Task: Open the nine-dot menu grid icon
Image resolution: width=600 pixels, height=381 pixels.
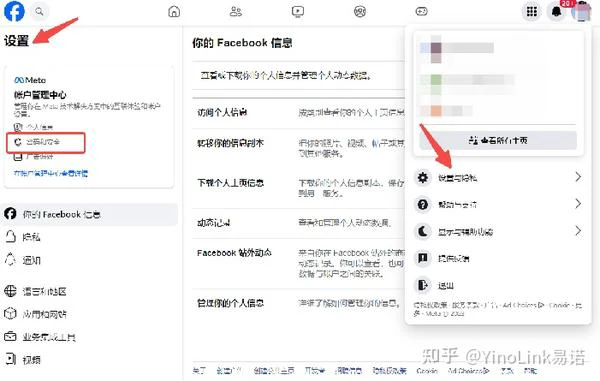Action: coord(532,11)
